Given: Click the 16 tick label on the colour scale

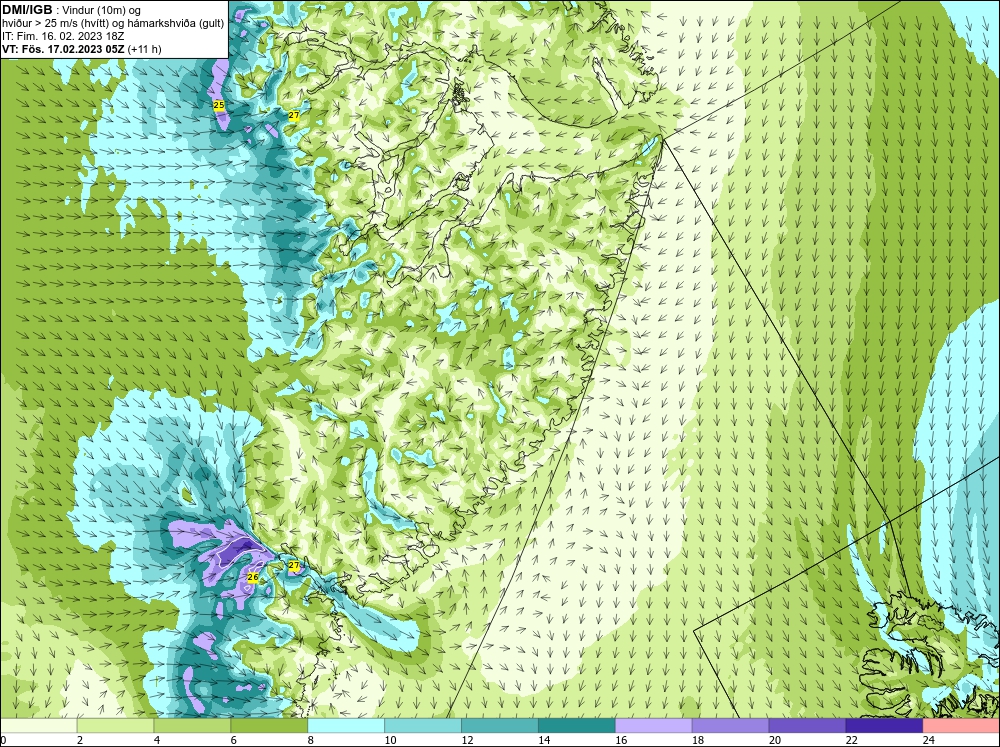Looking at the screenshot, I should 621,740.
